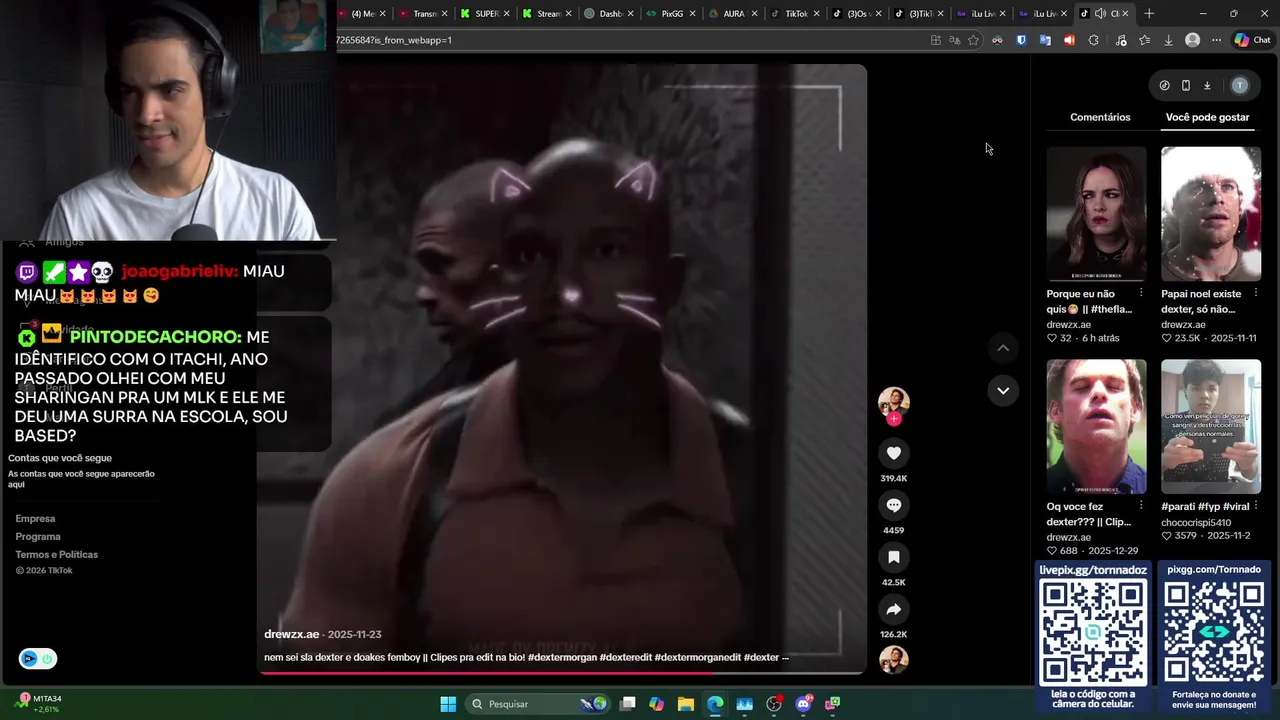Open 'Porque eu não quis' video thumbnail
This screenshot has width=1280, height=720.
pos(1096,214)
